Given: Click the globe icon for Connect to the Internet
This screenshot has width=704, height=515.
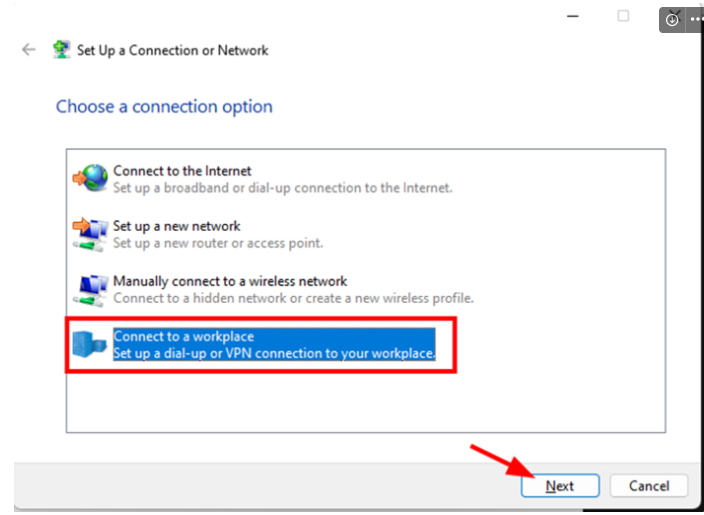Looking at the screenshot, I should 91,179.
